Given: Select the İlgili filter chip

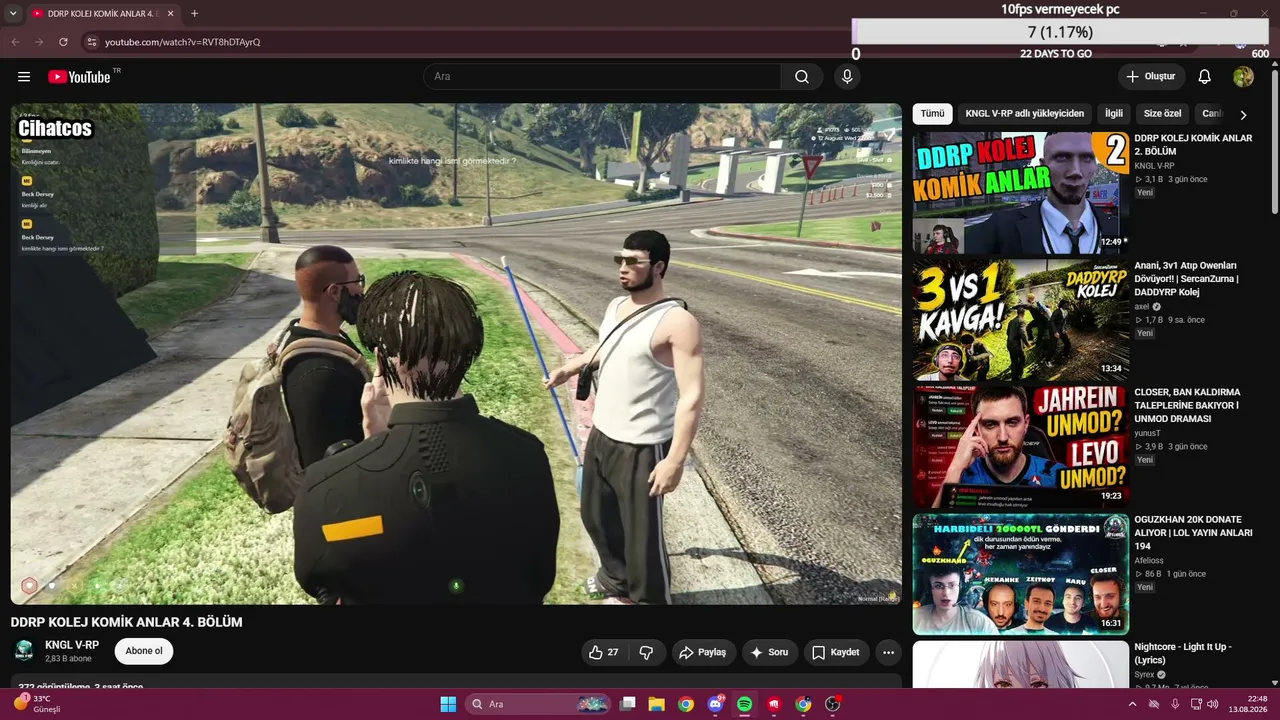Looking at the screenshot, I should point(1113,114).
